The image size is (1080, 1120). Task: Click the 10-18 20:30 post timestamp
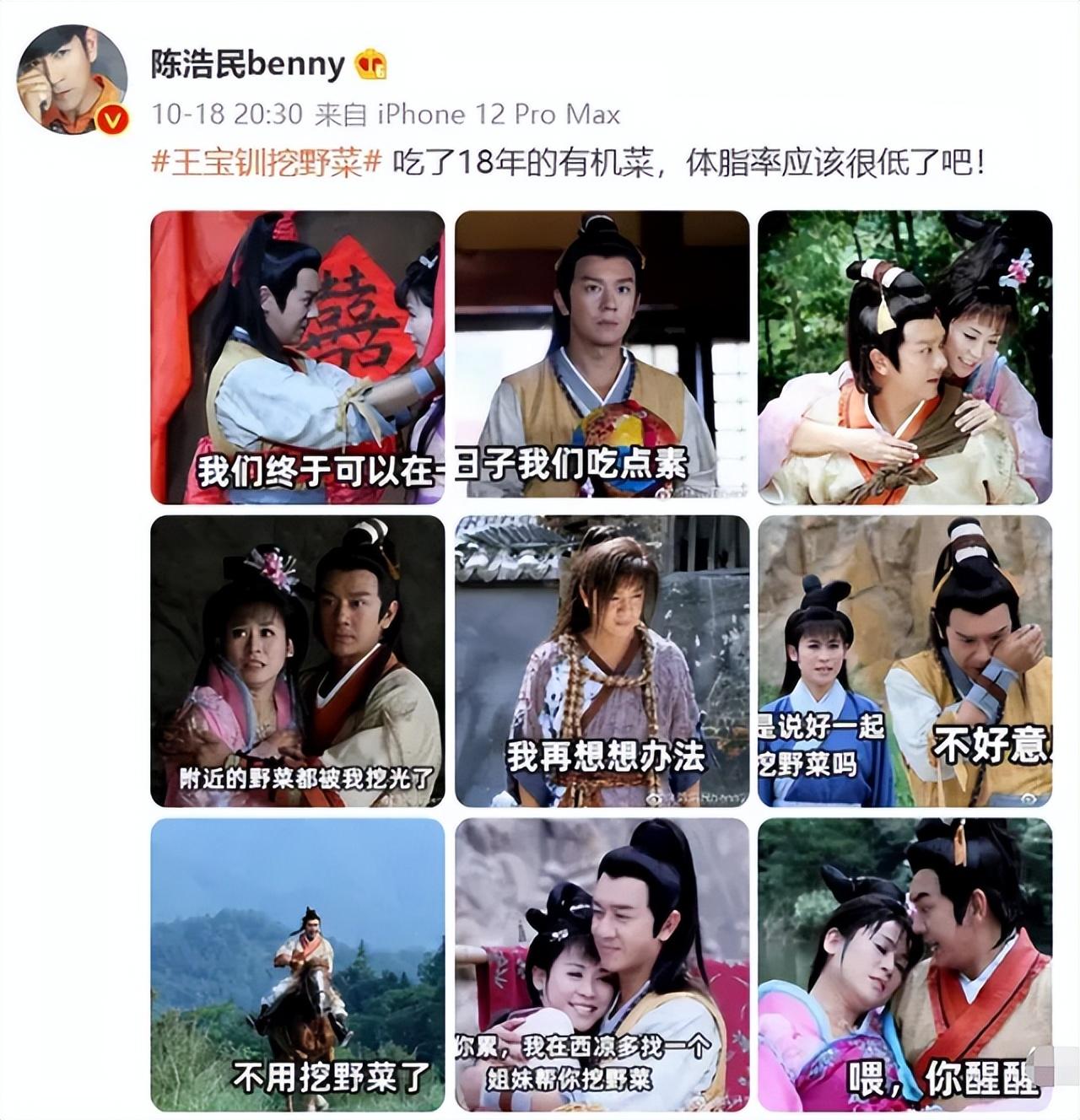click(x=227, y=114)
